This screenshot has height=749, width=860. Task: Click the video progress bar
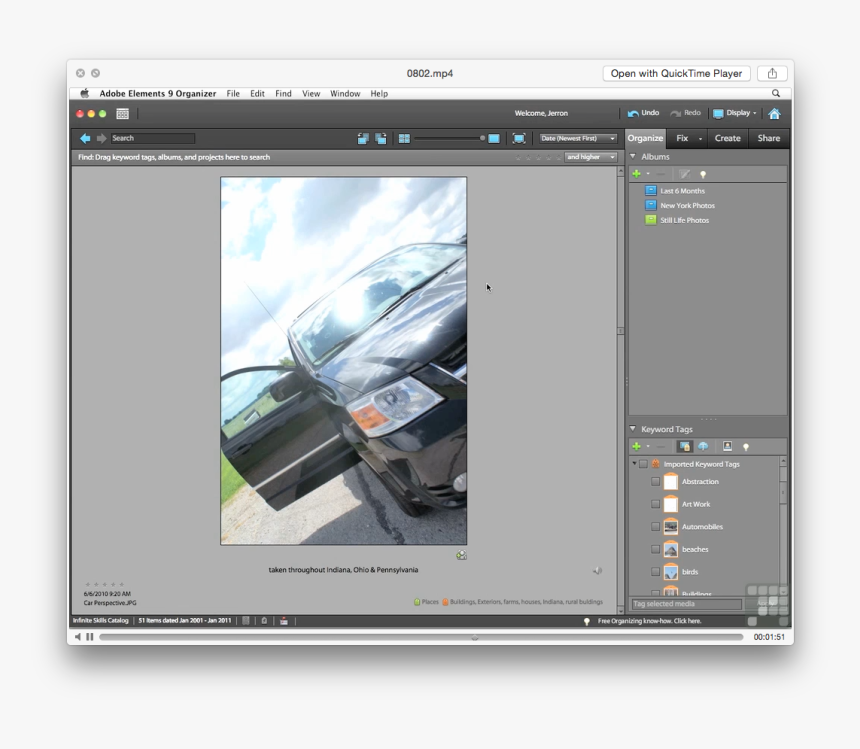(421, 637)
